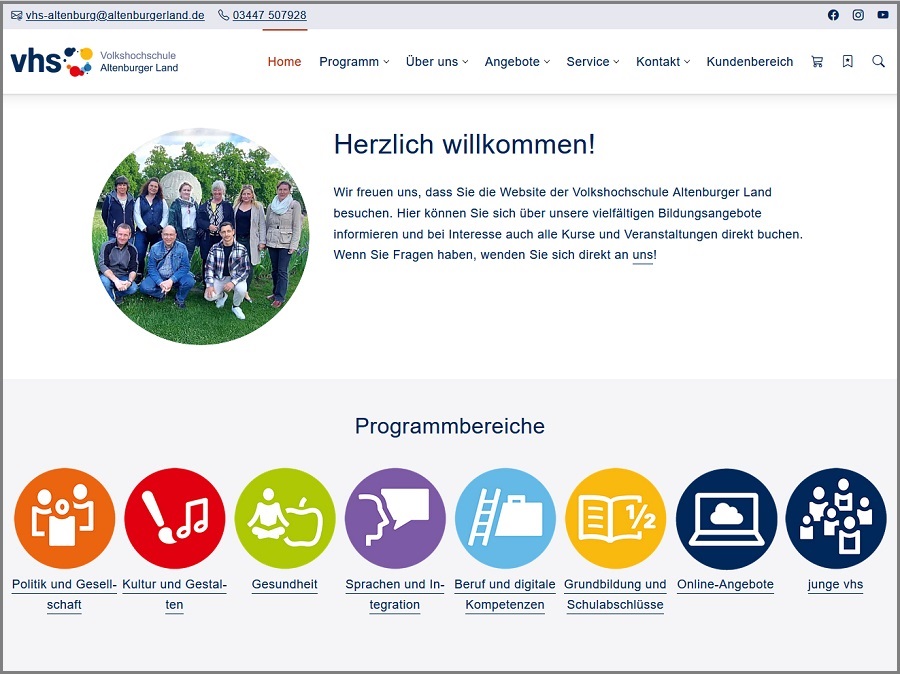Click the junge vhs text link
The height and width of the screenshot is (674, 900).
click(835, 585)
